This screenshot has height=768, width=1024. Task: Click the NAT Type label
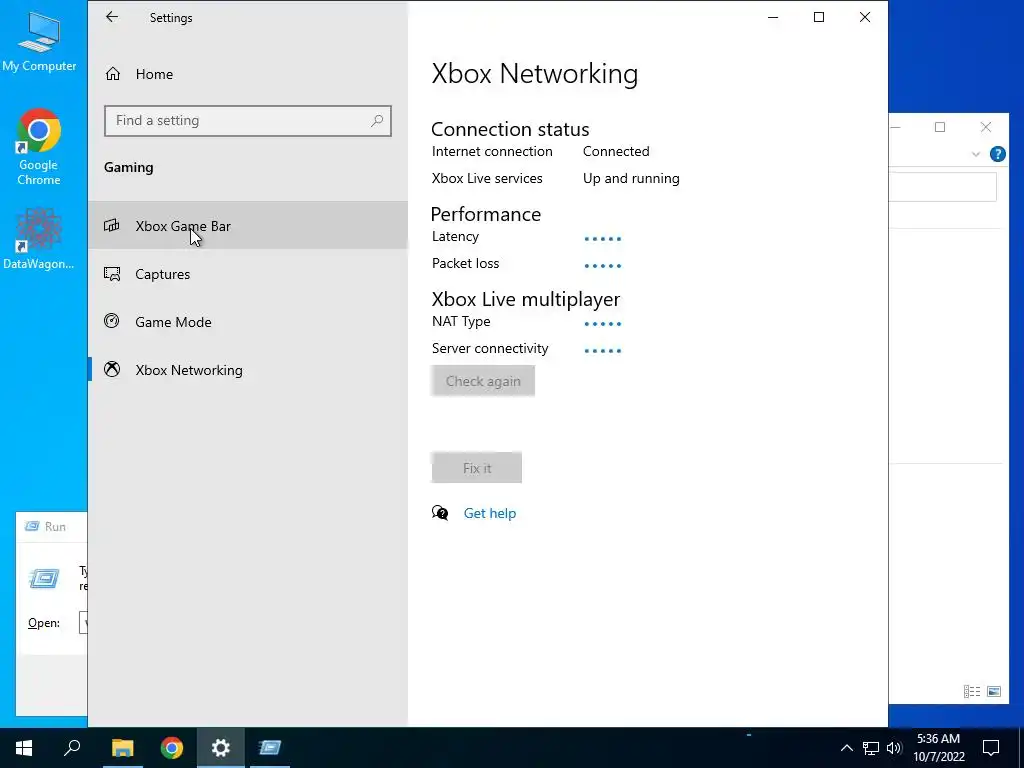click(x=461, y=322)
